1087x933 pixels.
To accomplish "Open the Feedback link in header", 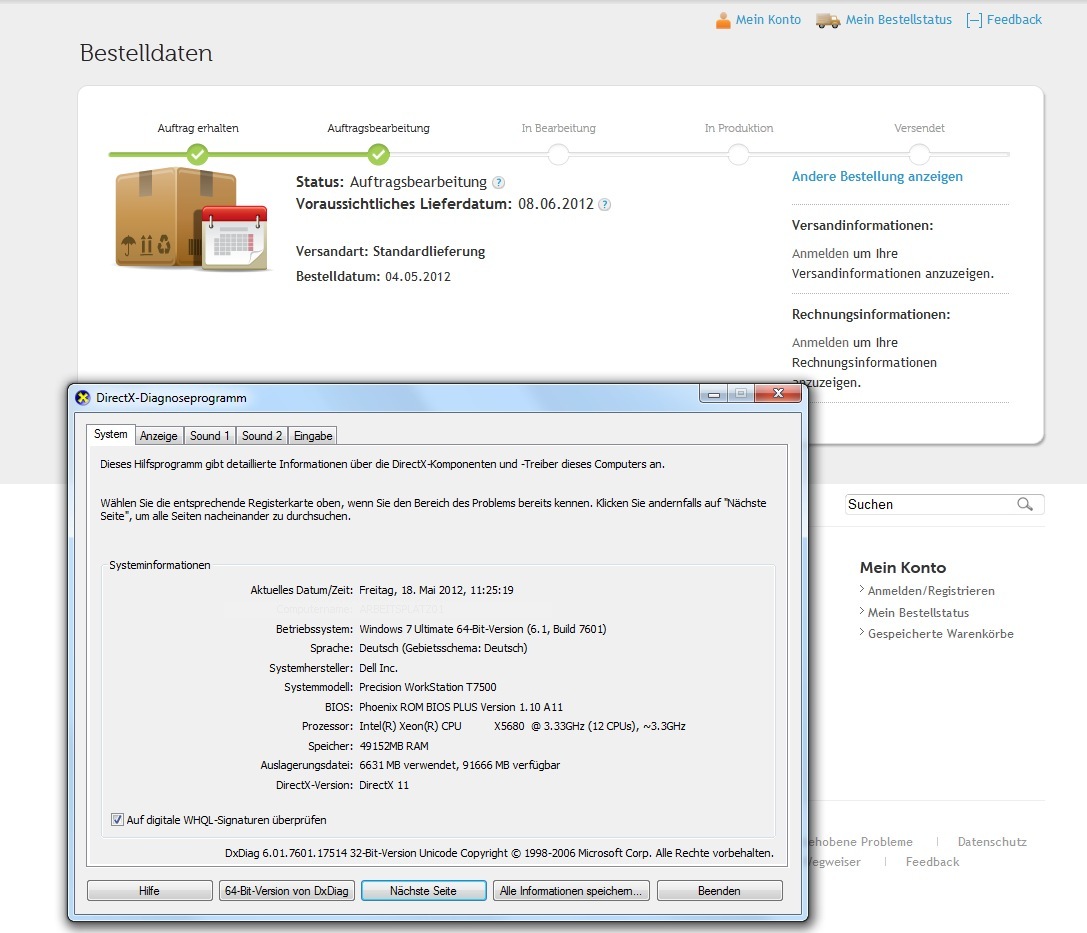I will tap(1014, 20).
